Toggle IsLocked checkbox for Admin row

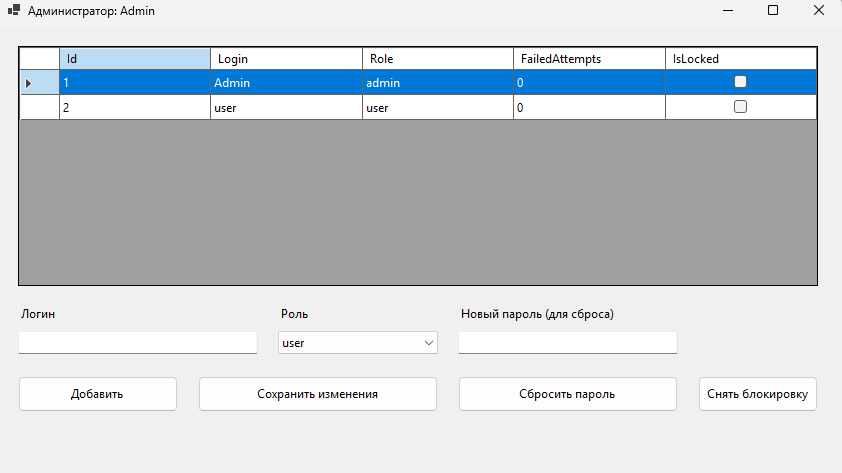[740, 82]
